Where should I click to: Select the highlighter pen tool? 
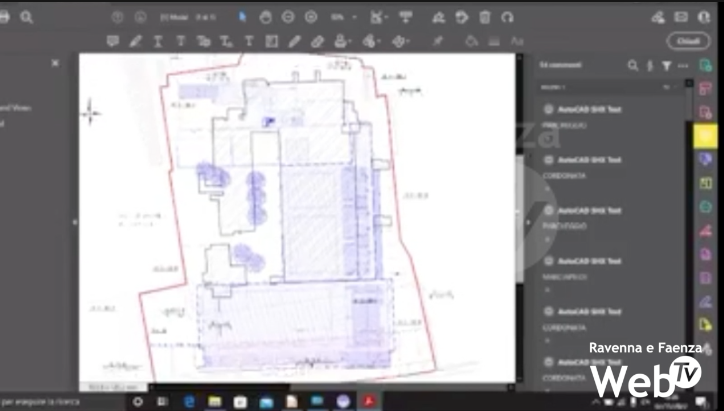coord(134,41)
